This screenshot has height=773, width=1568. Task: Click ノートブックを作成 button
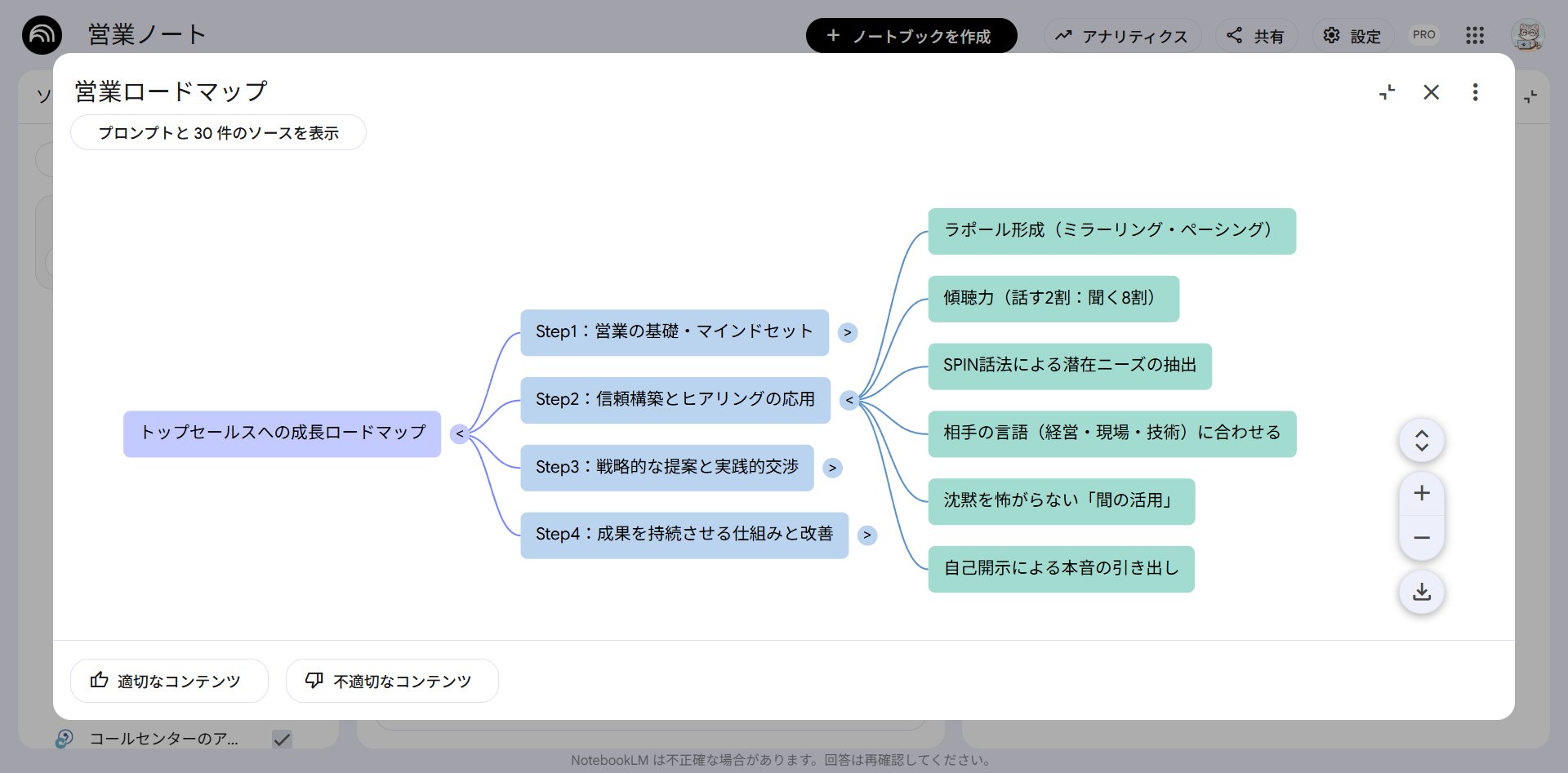pyautogui.click(x=911, y=36)
